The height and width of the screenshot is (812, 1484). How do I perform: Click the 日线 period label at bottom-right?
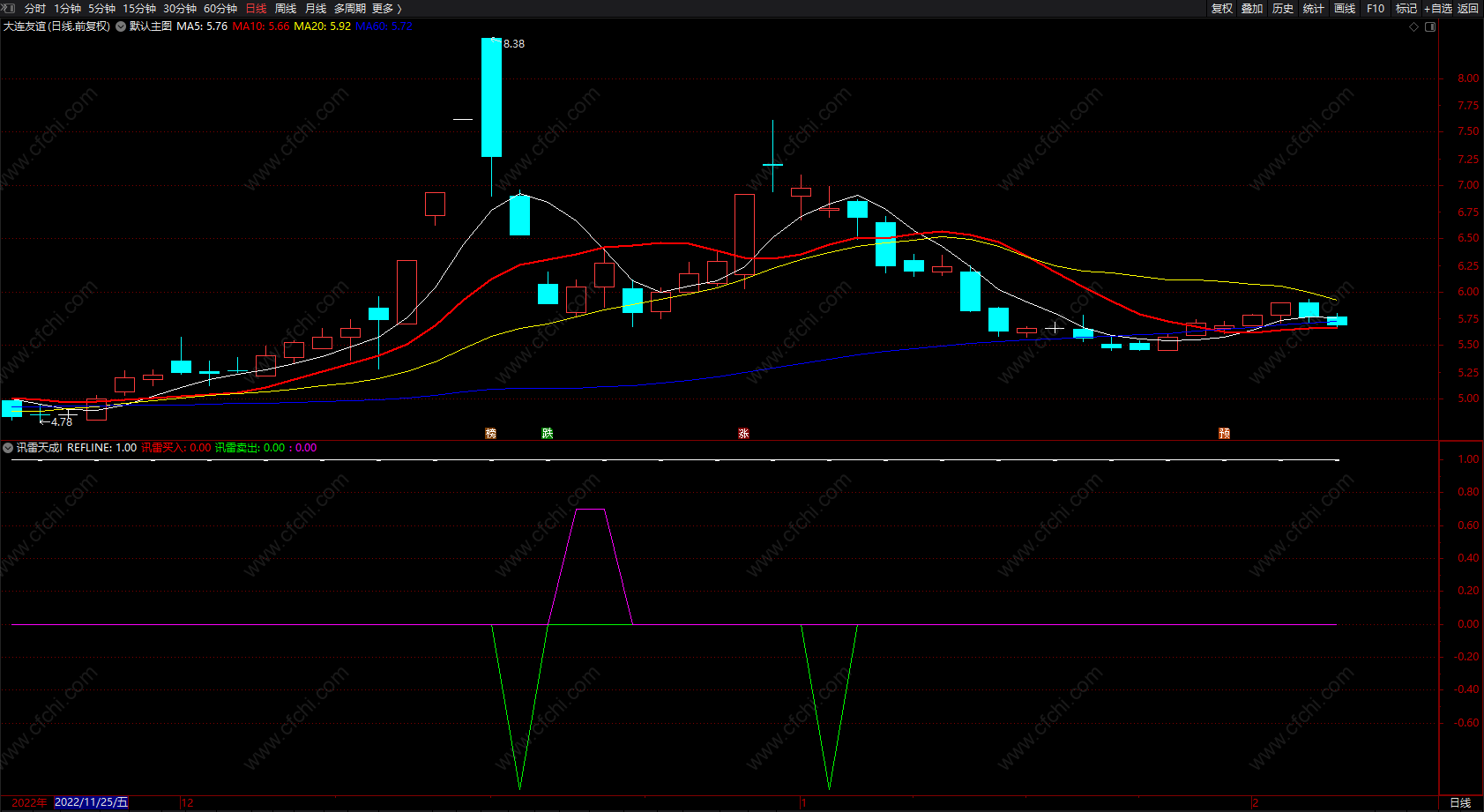click(x=1461, y=803)
